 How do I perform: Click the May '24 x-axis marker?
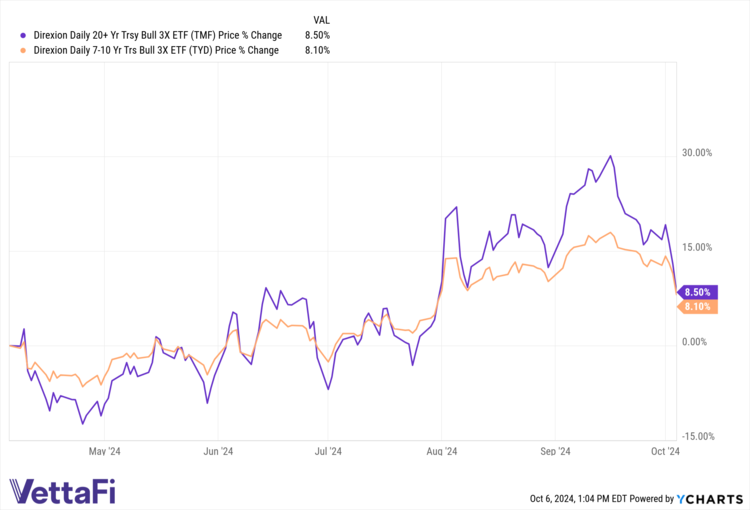tap(104, 451)
